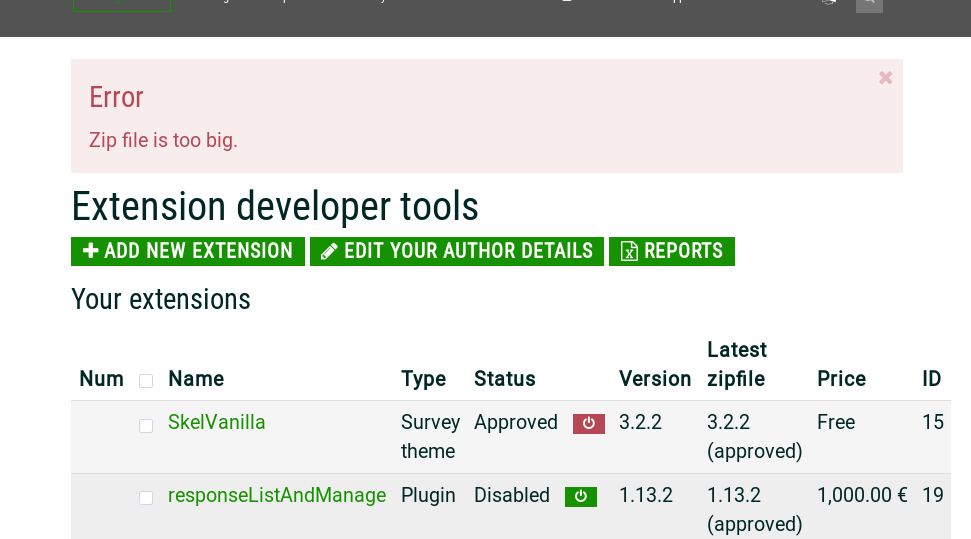The width and height of the screenshot is (971, 539).
Task: Click the search icon in top bar
Action: (868, 3)
